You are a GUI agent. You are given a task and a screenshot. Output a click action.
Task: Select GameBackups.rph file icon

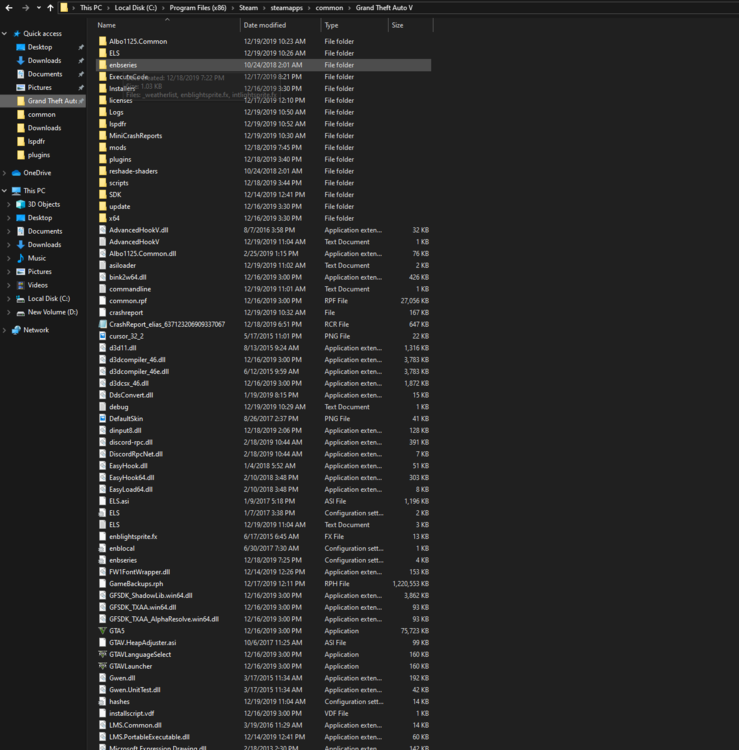102,584
